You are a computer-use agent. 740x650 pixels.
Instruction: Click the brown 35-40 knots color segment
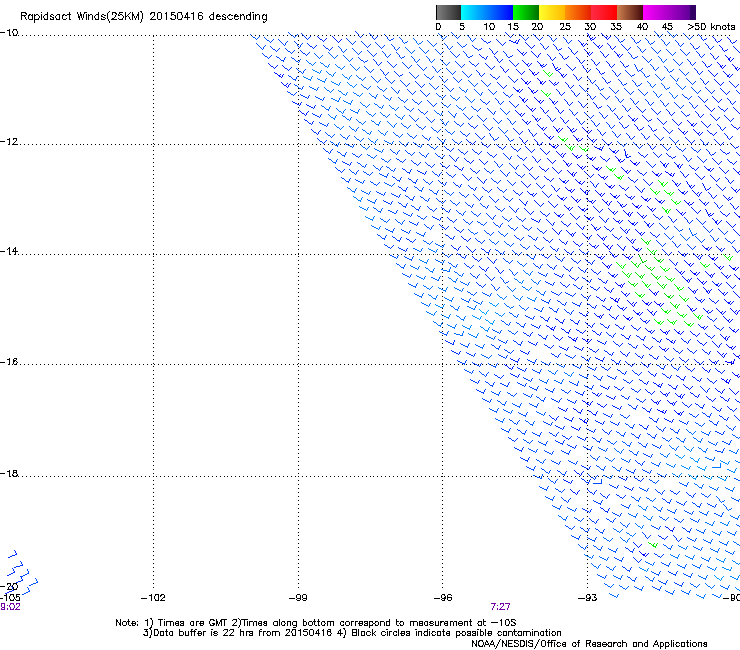630,12
